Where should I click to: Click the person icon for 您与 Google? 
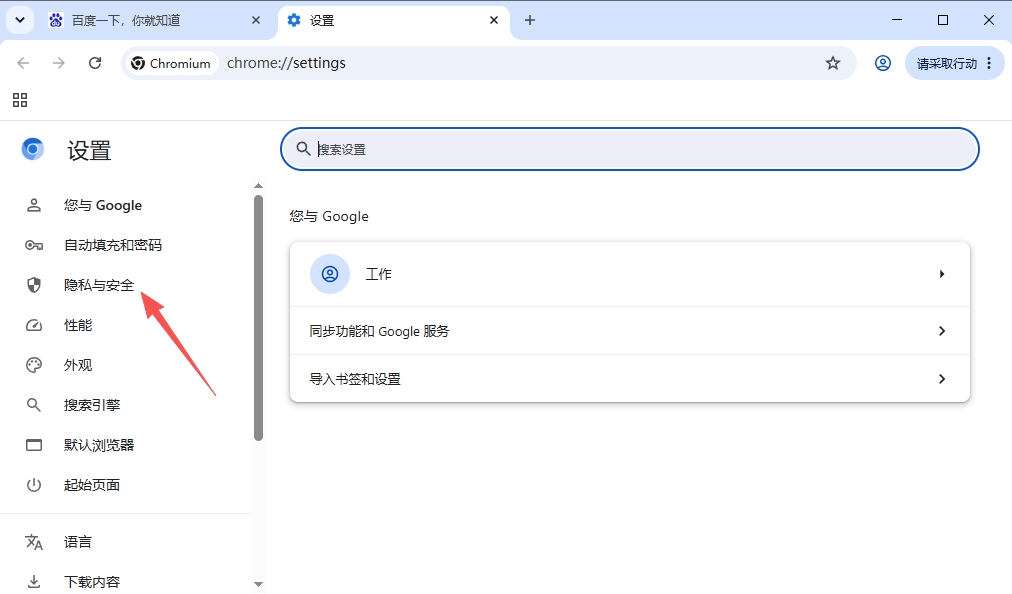(x=34, y=205)
